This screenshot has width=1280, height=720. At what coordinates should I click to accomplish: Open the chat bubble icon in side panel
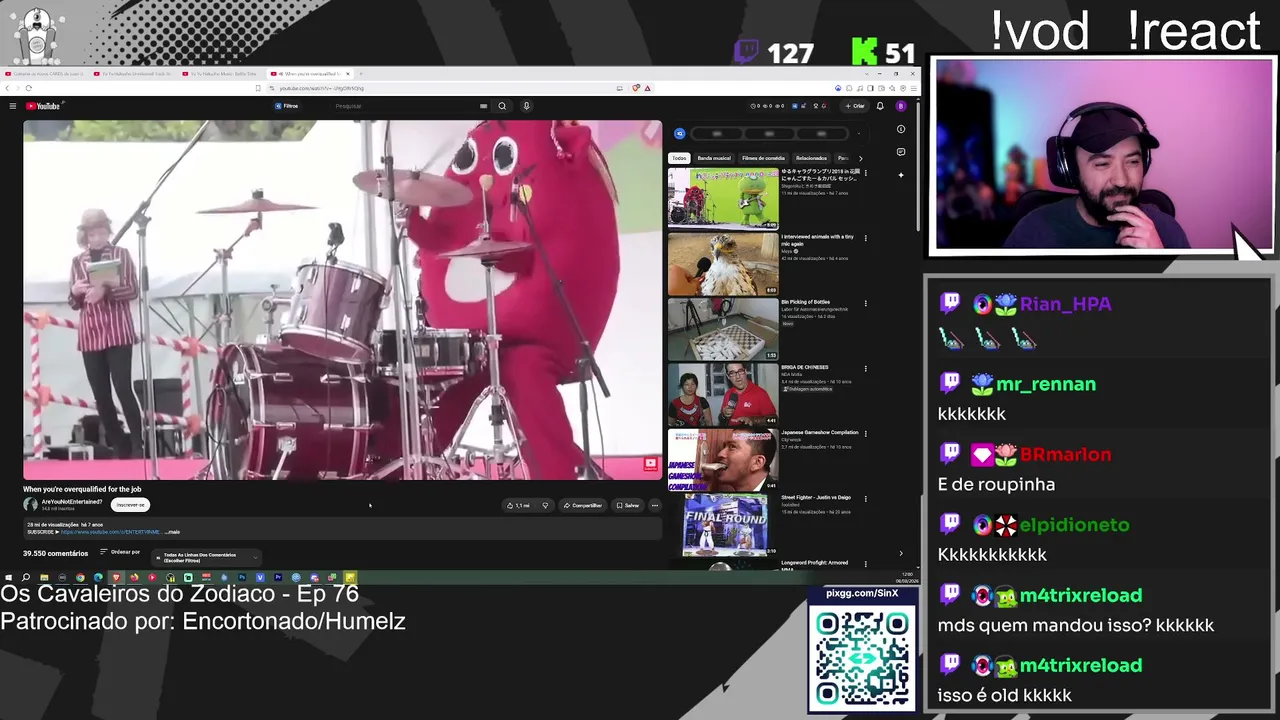(901, 152)
